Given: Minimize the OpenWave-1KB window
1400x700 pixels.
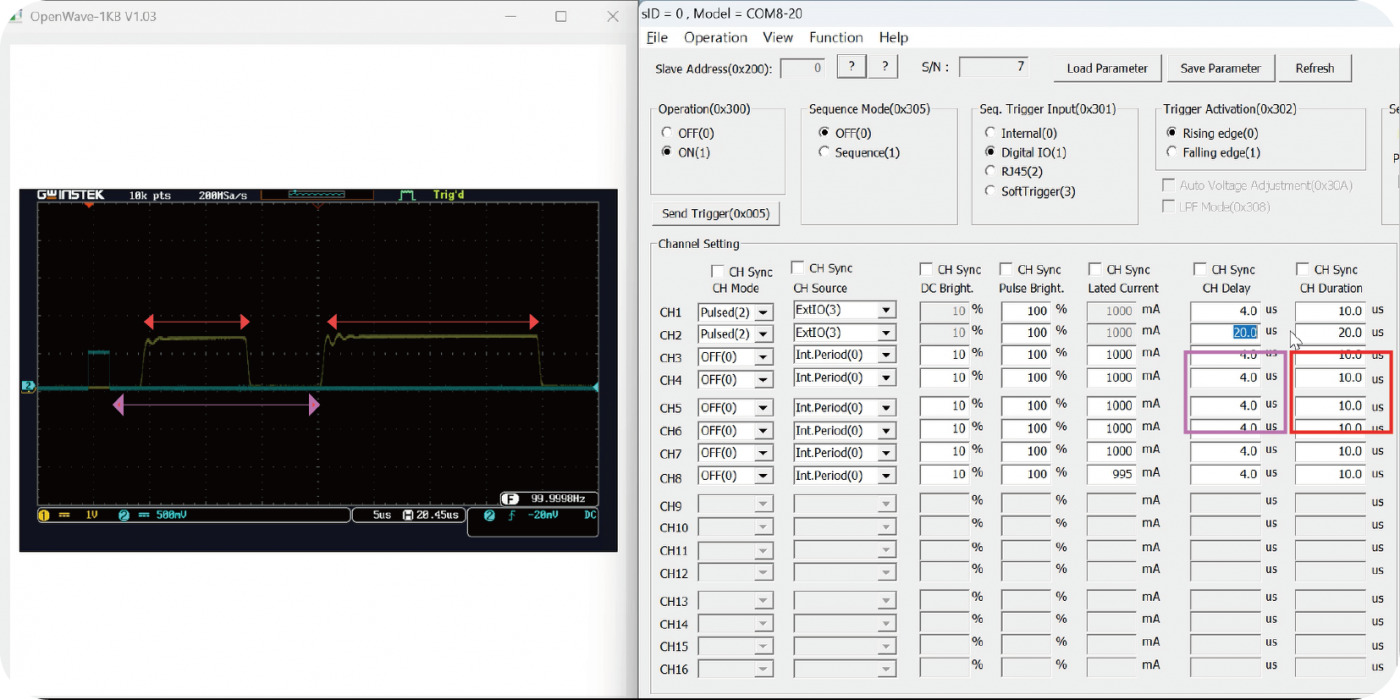Looking at the screenshot, I should coord(510,17).
